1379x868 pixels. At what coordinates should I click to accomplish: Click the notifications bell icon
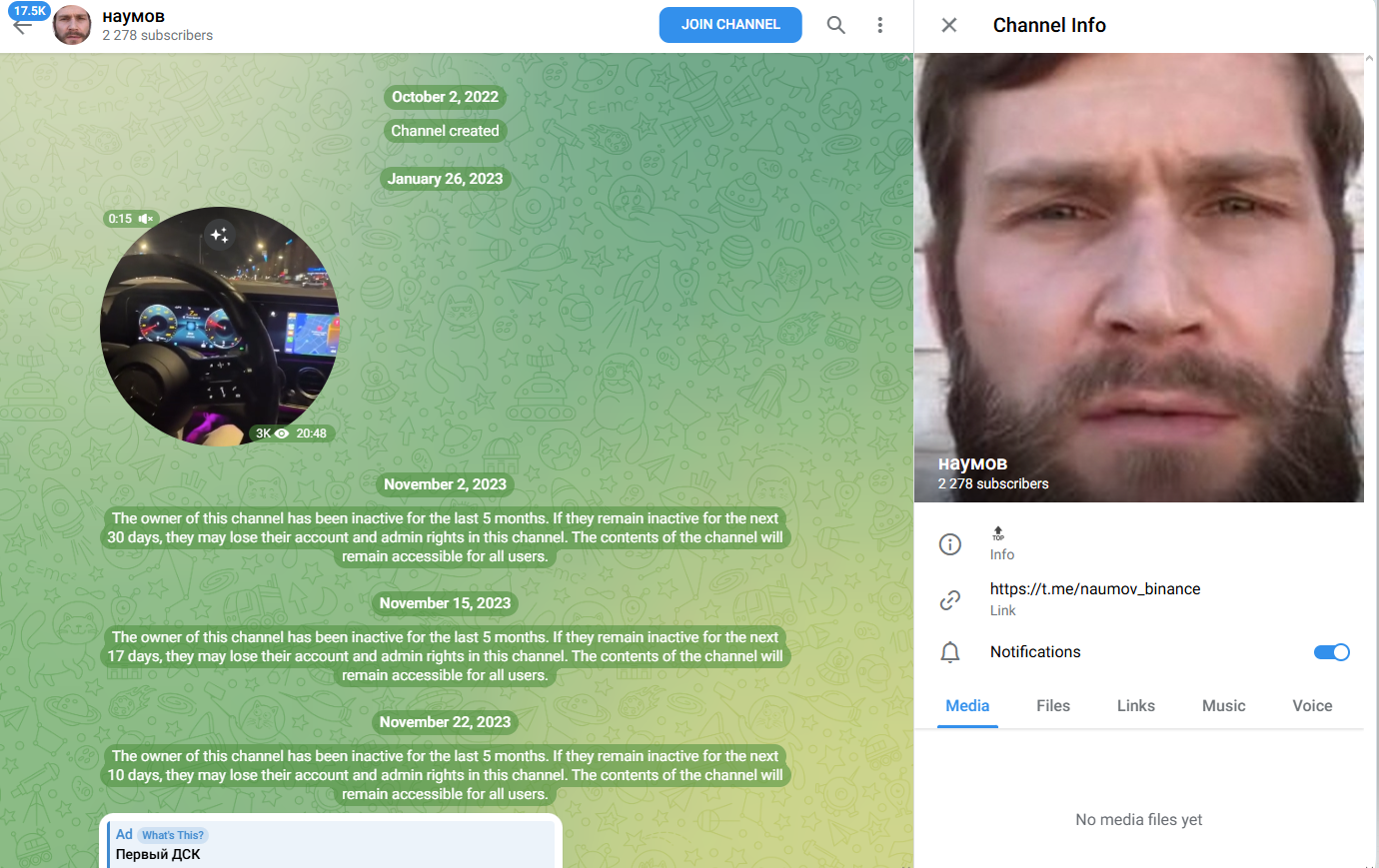tap(950, 652)
